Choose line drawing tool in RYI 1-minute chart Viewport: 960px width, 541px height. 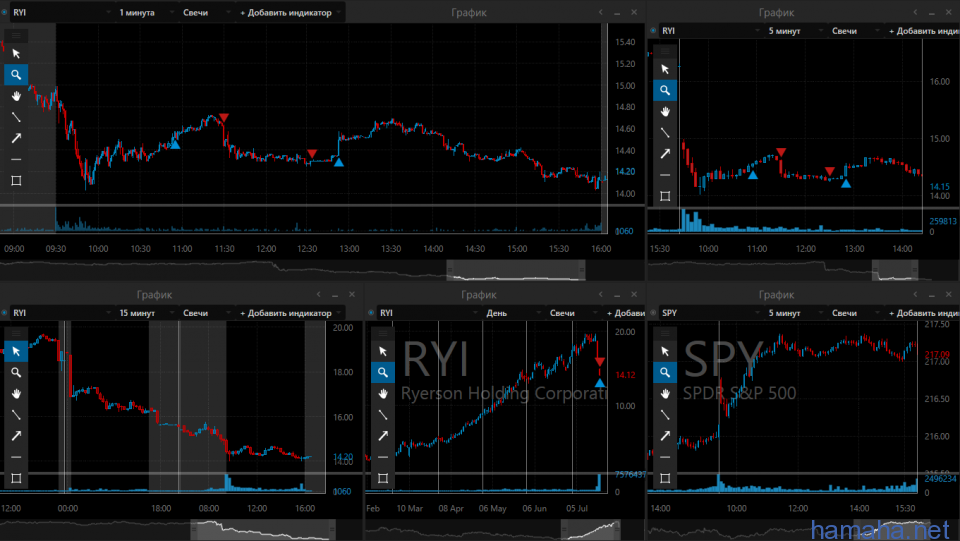[x=16, y=117]
